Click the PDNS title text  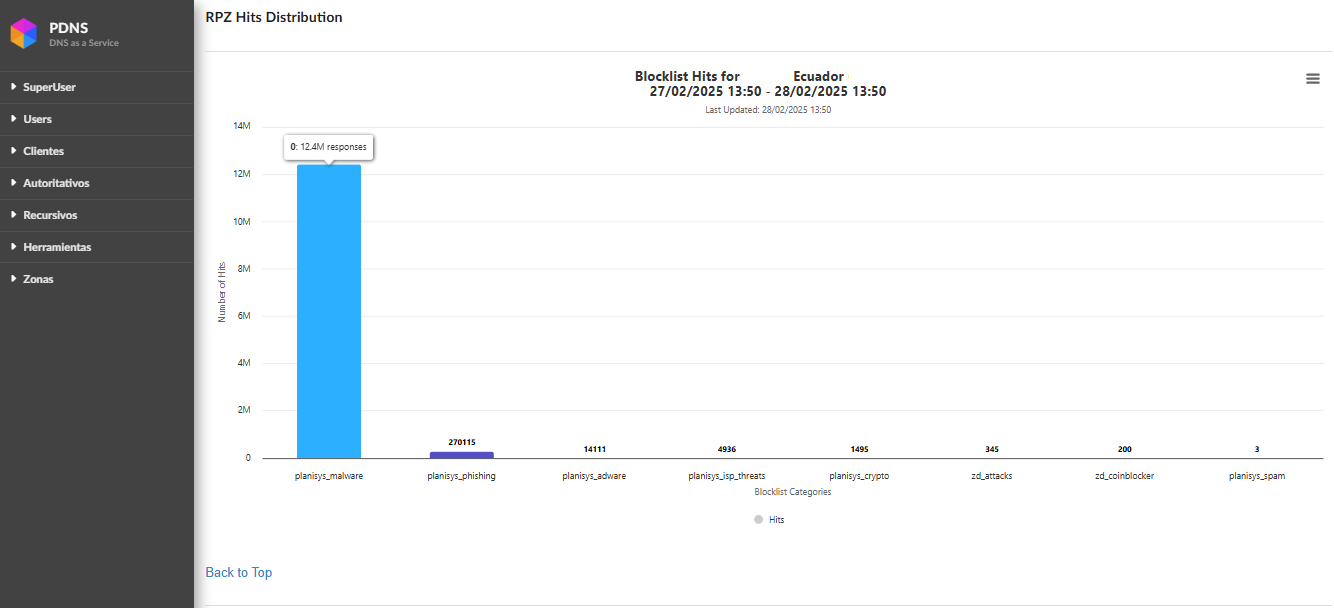click(x=69, y=28)
